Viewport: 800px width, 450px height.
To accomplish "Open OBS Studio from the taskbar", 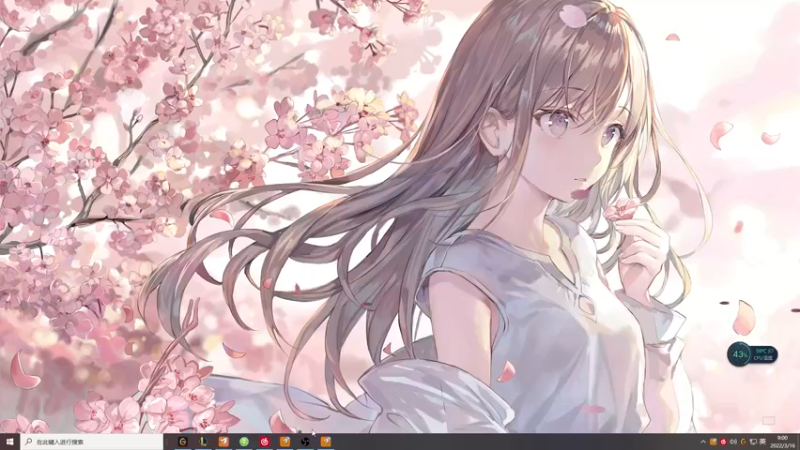I will tap(305, 442).
